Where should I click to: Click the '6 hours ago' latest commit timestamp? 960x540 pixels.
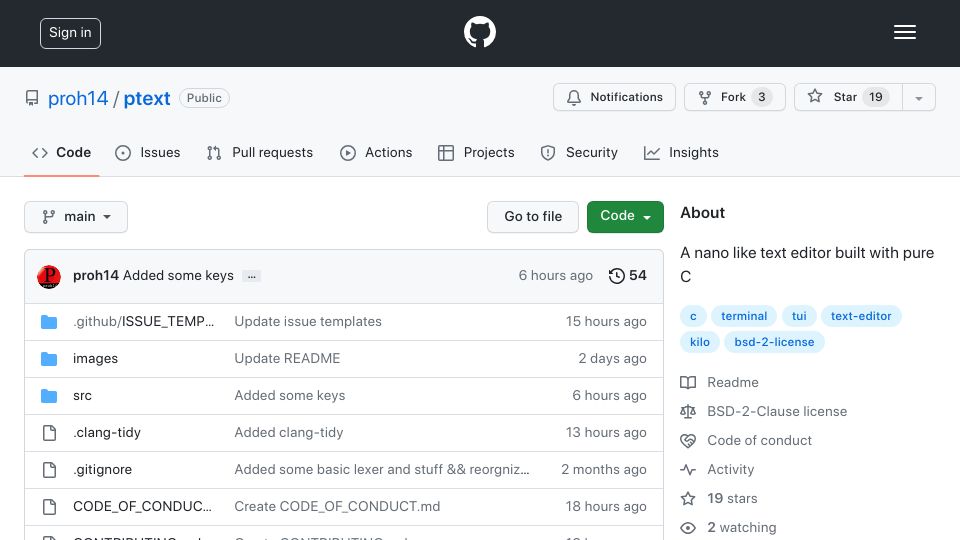coord(555,276)
